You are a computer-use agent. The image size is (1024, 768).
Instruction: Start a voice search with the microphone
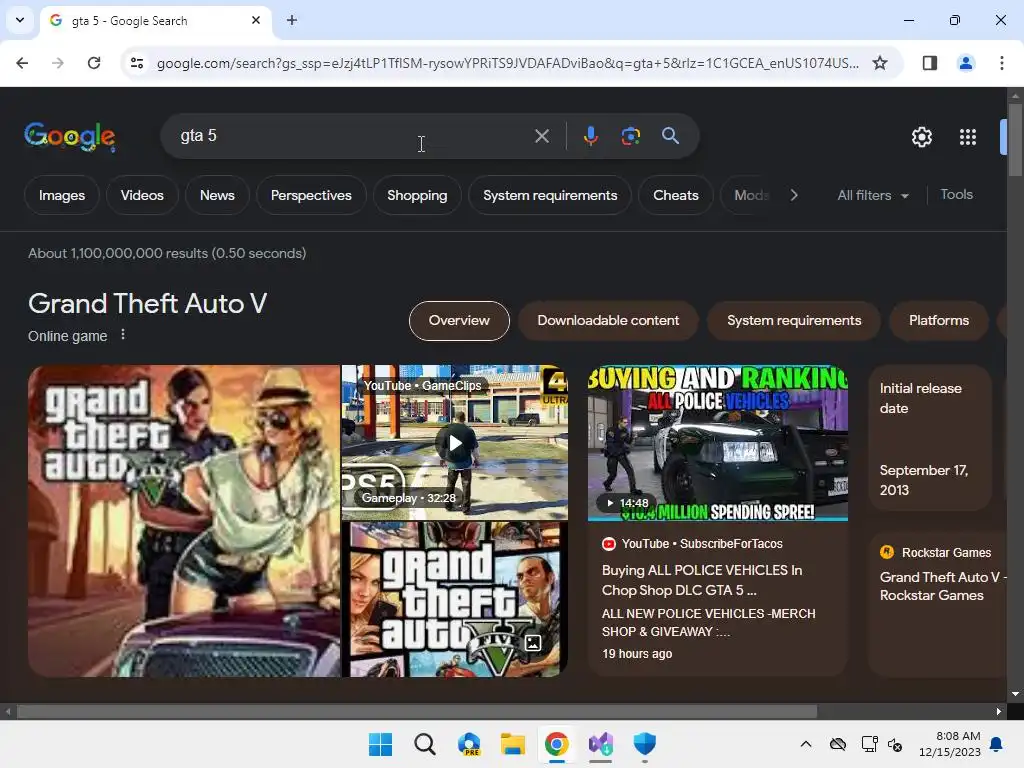click(x=590, y=136)
